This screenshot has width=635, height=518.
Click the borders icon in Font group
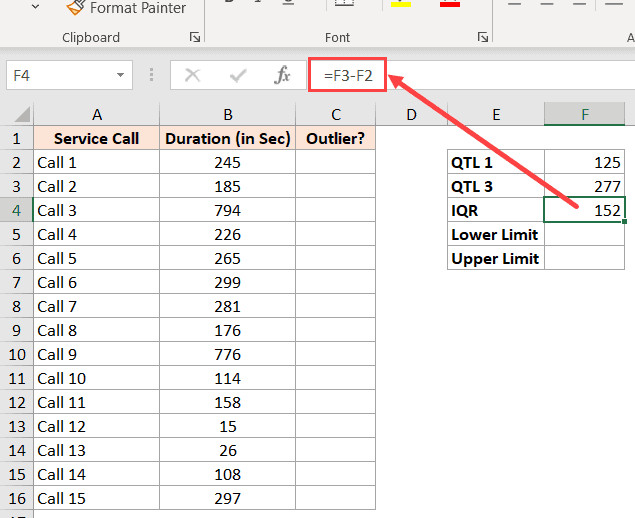coord(344,4)
